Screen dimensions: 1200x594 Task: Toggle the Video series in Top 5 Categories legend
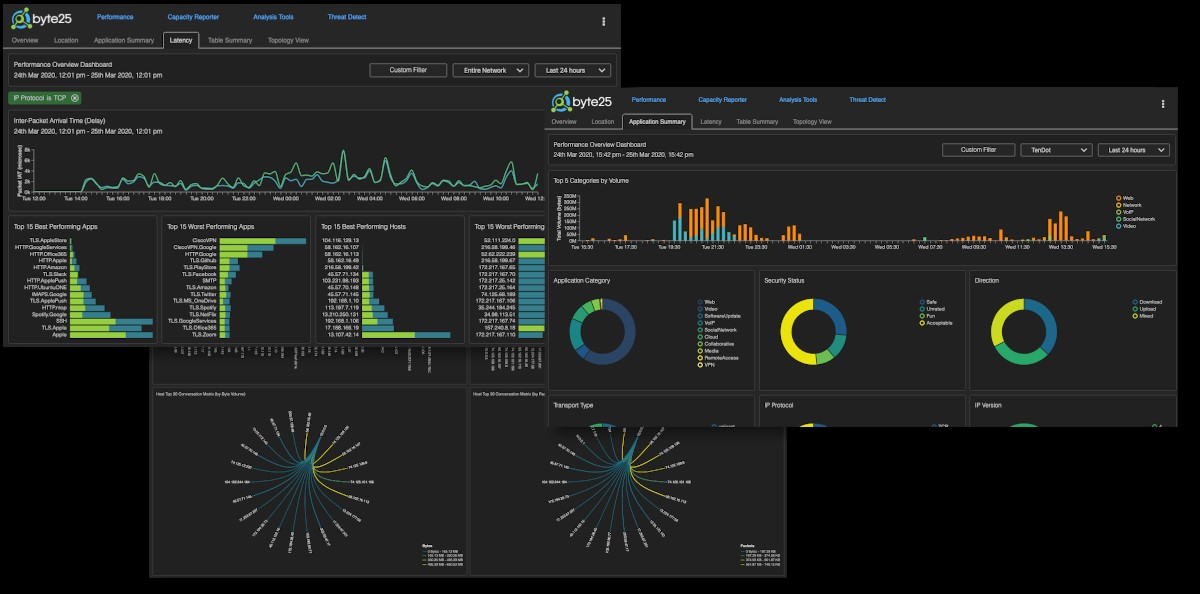pos(1118,225)
